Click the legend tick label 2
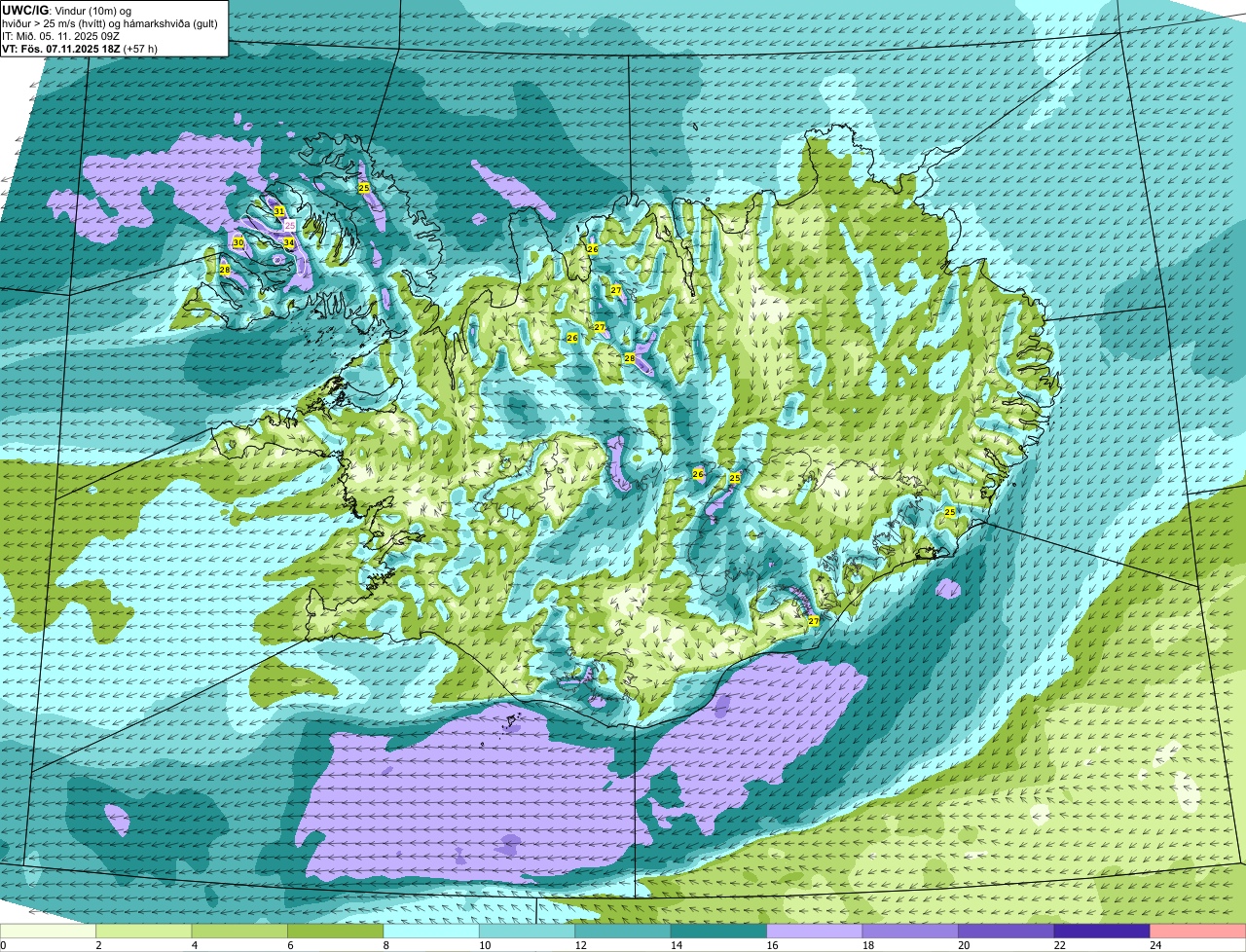Screen dimensions: 1246x952 (x=98, y=944)
